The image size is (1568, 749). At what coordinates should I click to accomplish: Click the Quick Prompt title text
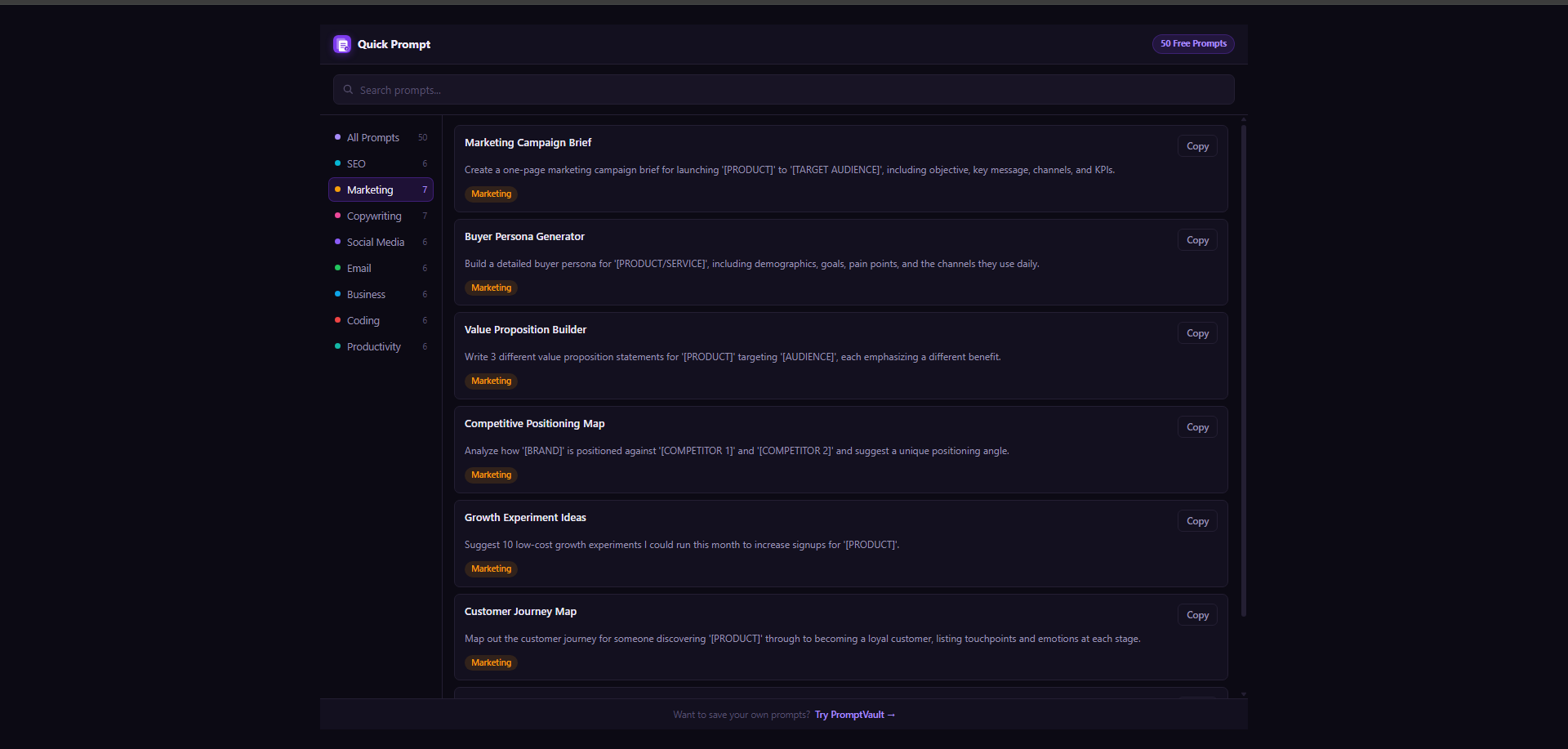(x=394, y=44)
